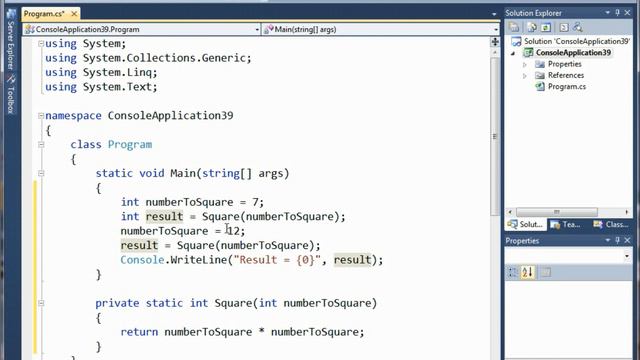640x360 pixels.
Task: Click the View Class Diagram icon
Action: point(578,27)
